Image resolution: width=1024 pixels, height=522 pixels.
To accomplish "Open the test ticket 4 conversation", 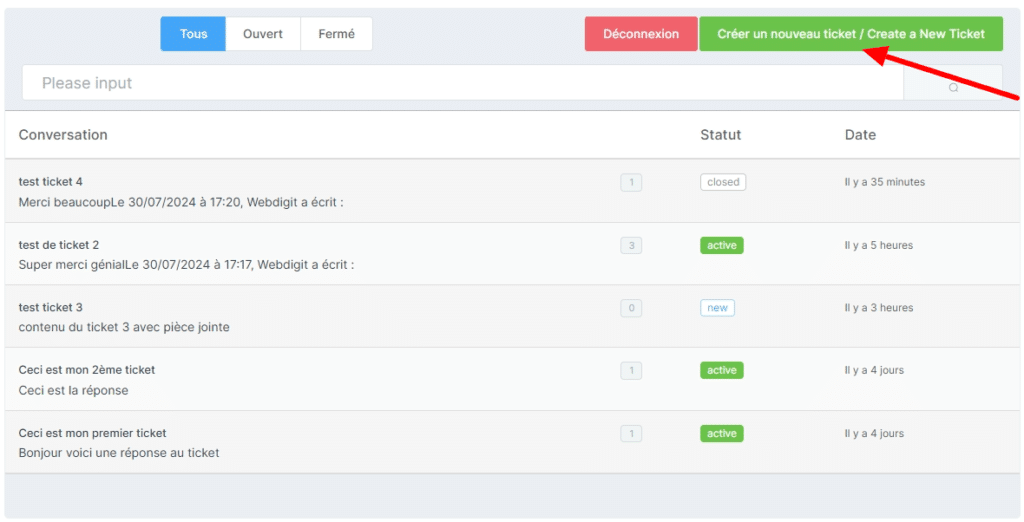I will [51, 182].
